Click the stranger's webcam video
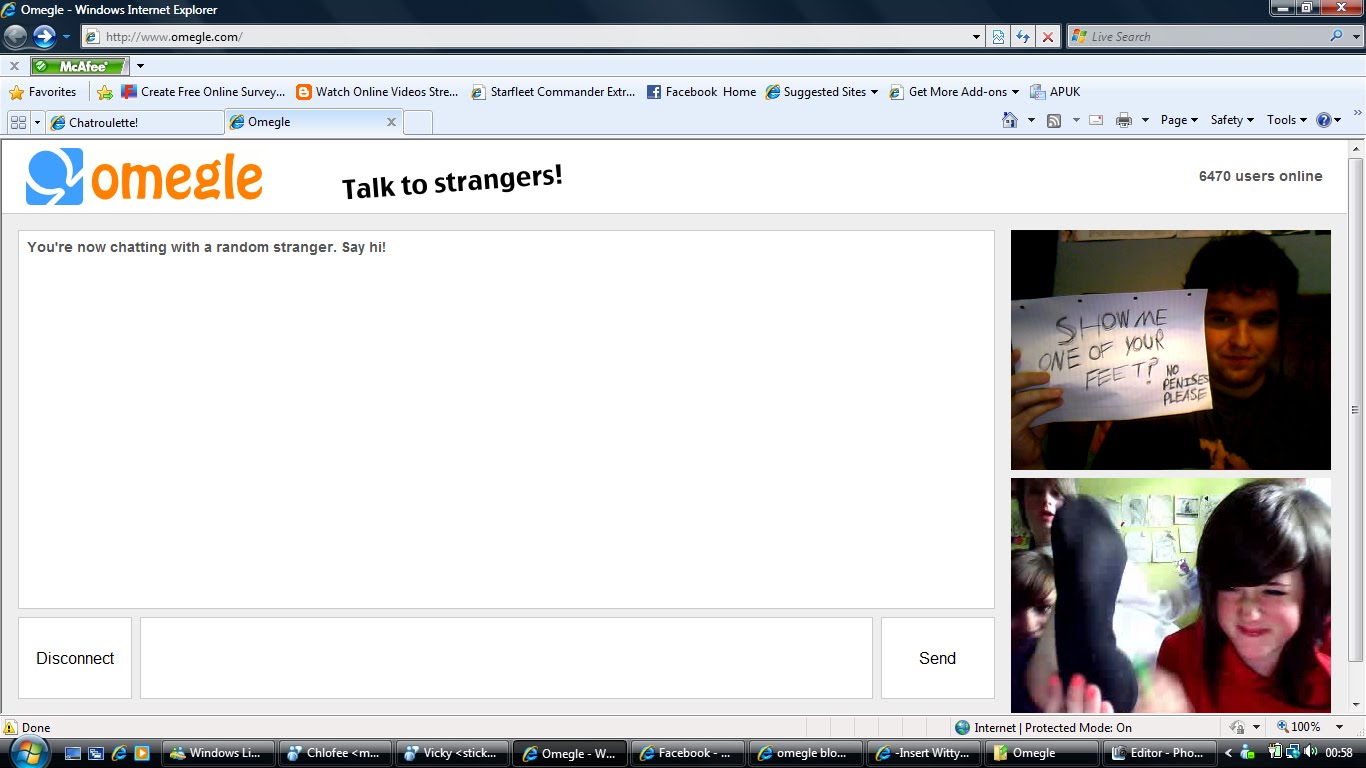 pyautogui.click(x=1171, y=350)
